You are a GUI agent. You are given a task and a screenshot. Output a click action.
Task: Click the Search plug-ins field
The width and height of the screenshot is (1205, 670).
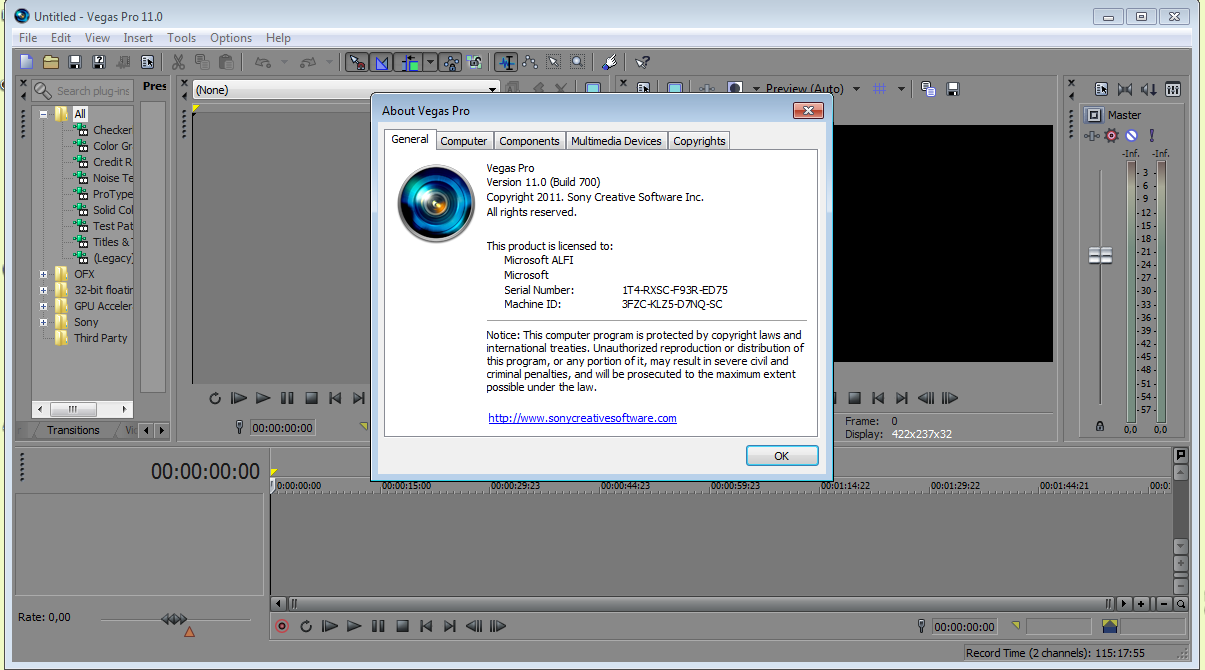pos(83,90)
